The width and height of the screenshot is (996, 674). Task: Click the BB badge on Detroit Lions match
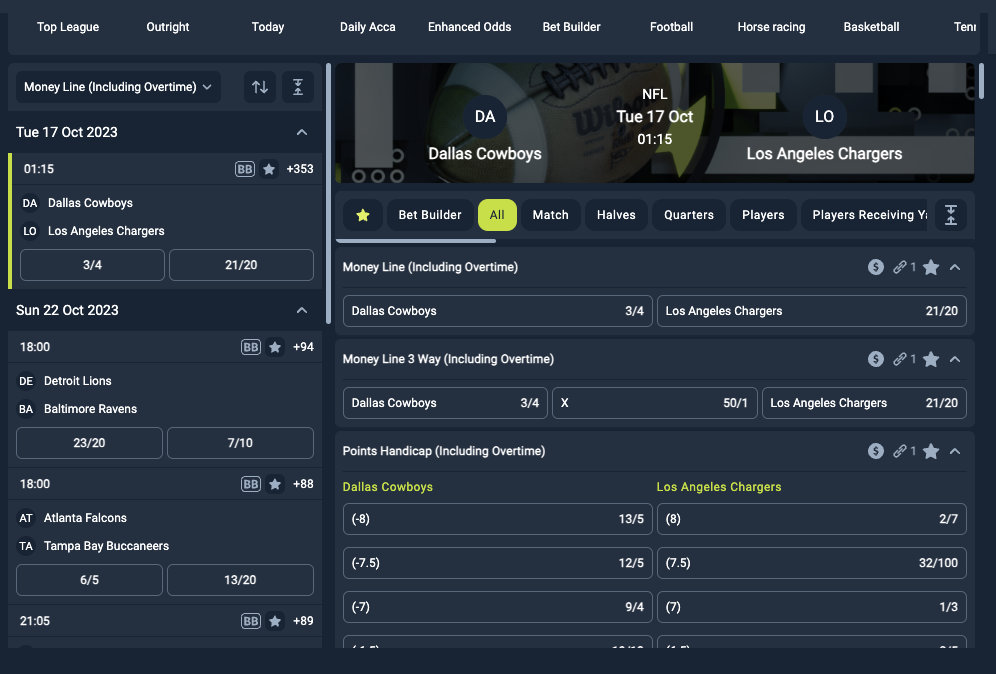(x=251, y=347)
